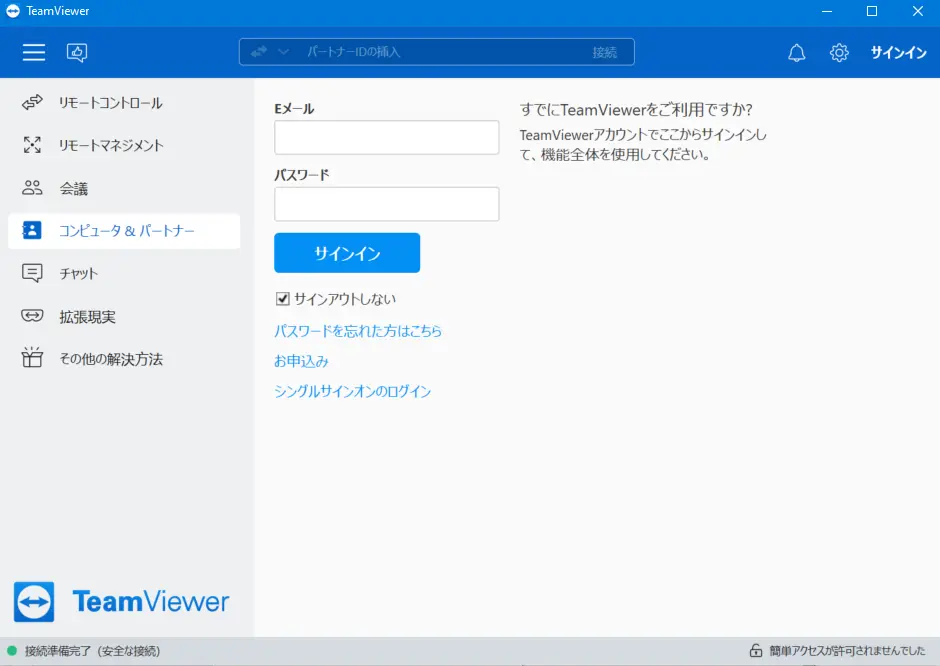Open settings gear icon
Viewport: 940px width, 666px height.
pyautogui.click(x=839, y=53)
